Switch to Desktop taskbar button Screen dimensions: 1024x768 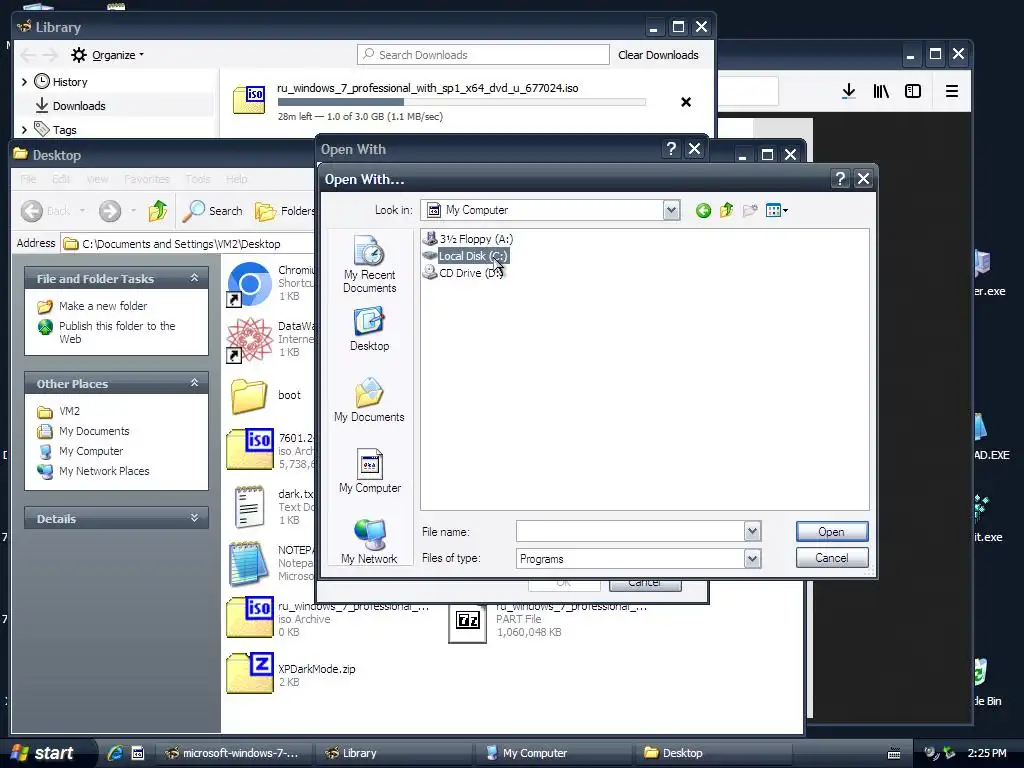coord(712,753)
